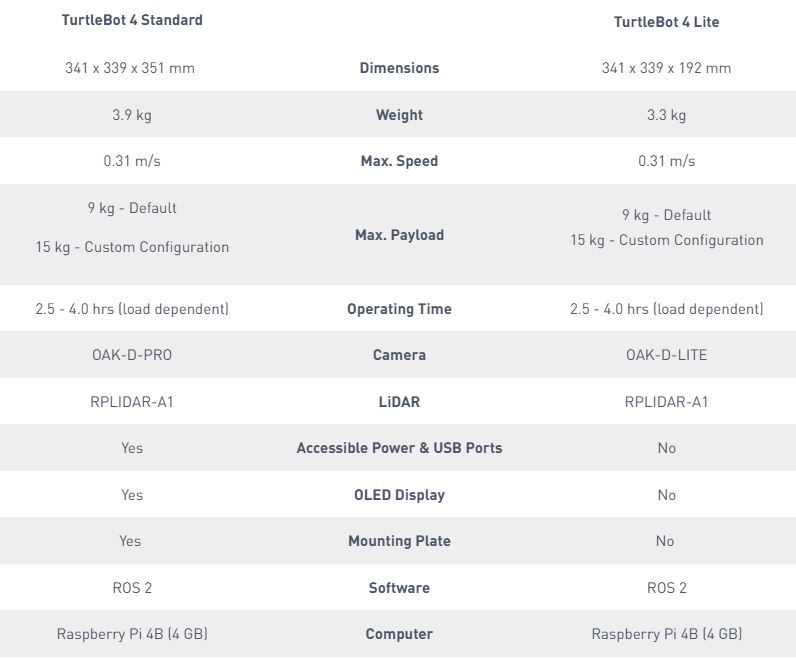This screenshot has height=659, width=796.
Task: Click the Mounting Plate row label
Action: tap(399, 541)
